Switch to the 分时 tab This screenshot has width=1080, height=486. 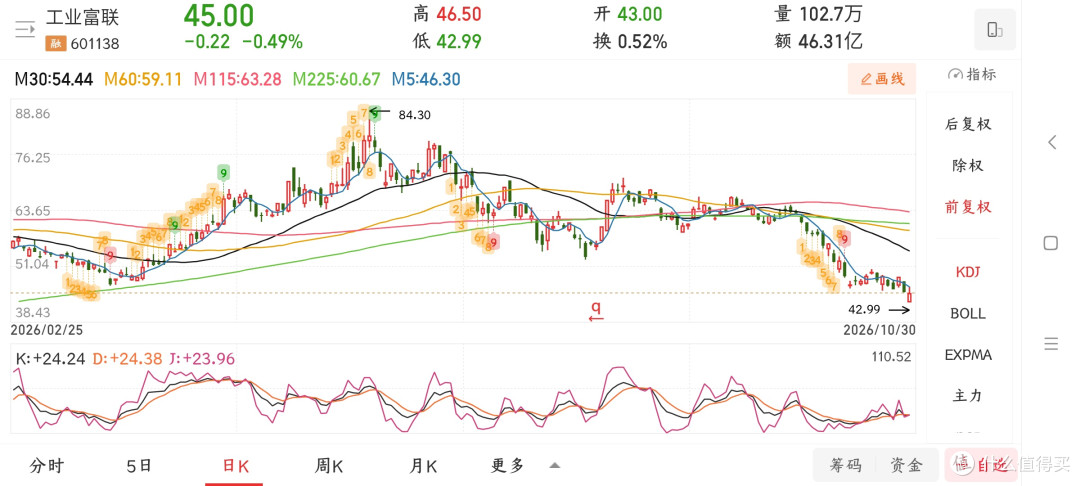pos(46,466)
